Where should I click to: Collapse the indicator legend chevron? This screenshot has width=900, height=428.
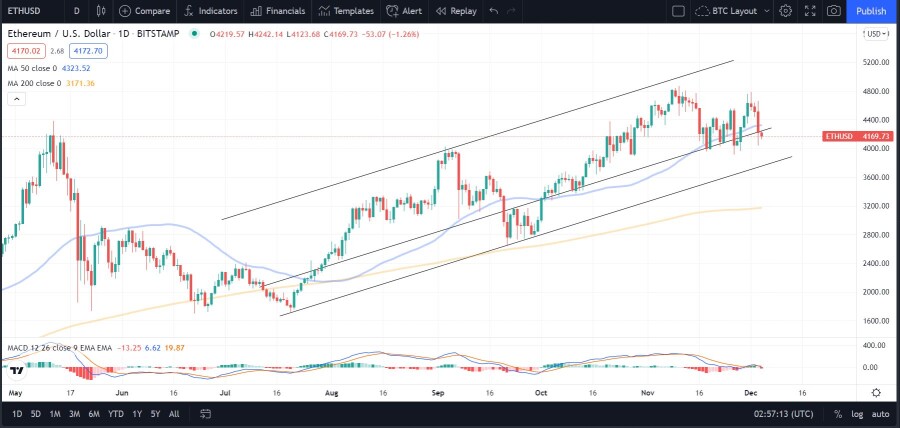click(x=17, y=99)
